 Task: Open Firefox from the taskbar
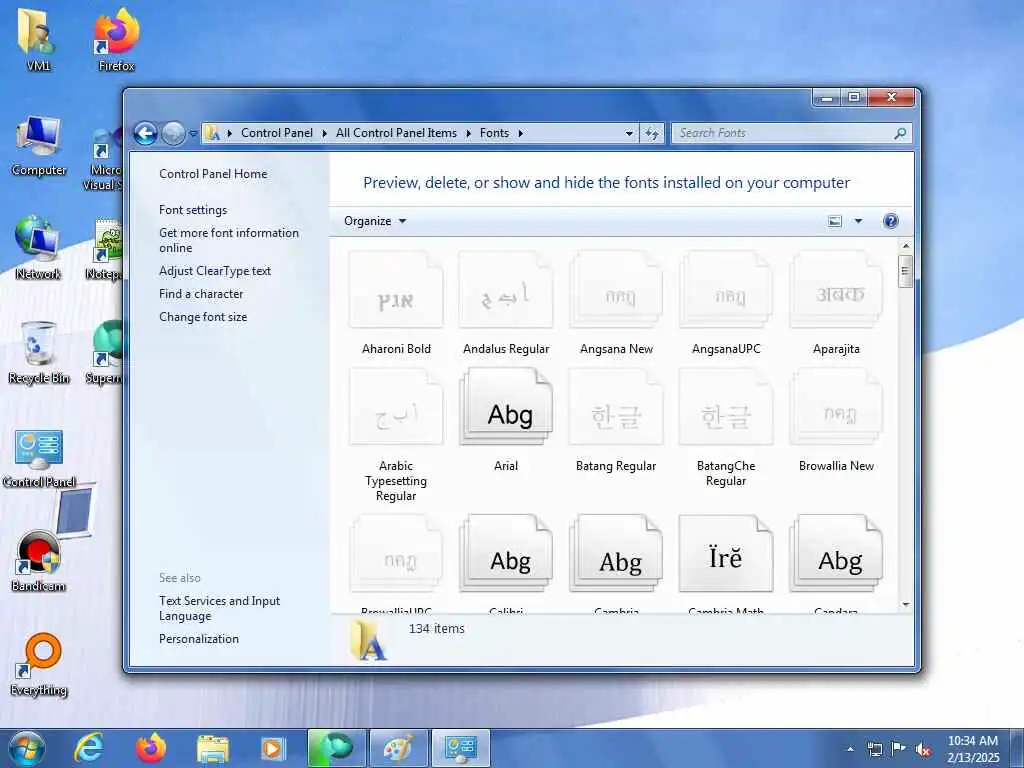click(x=151, y=748)
